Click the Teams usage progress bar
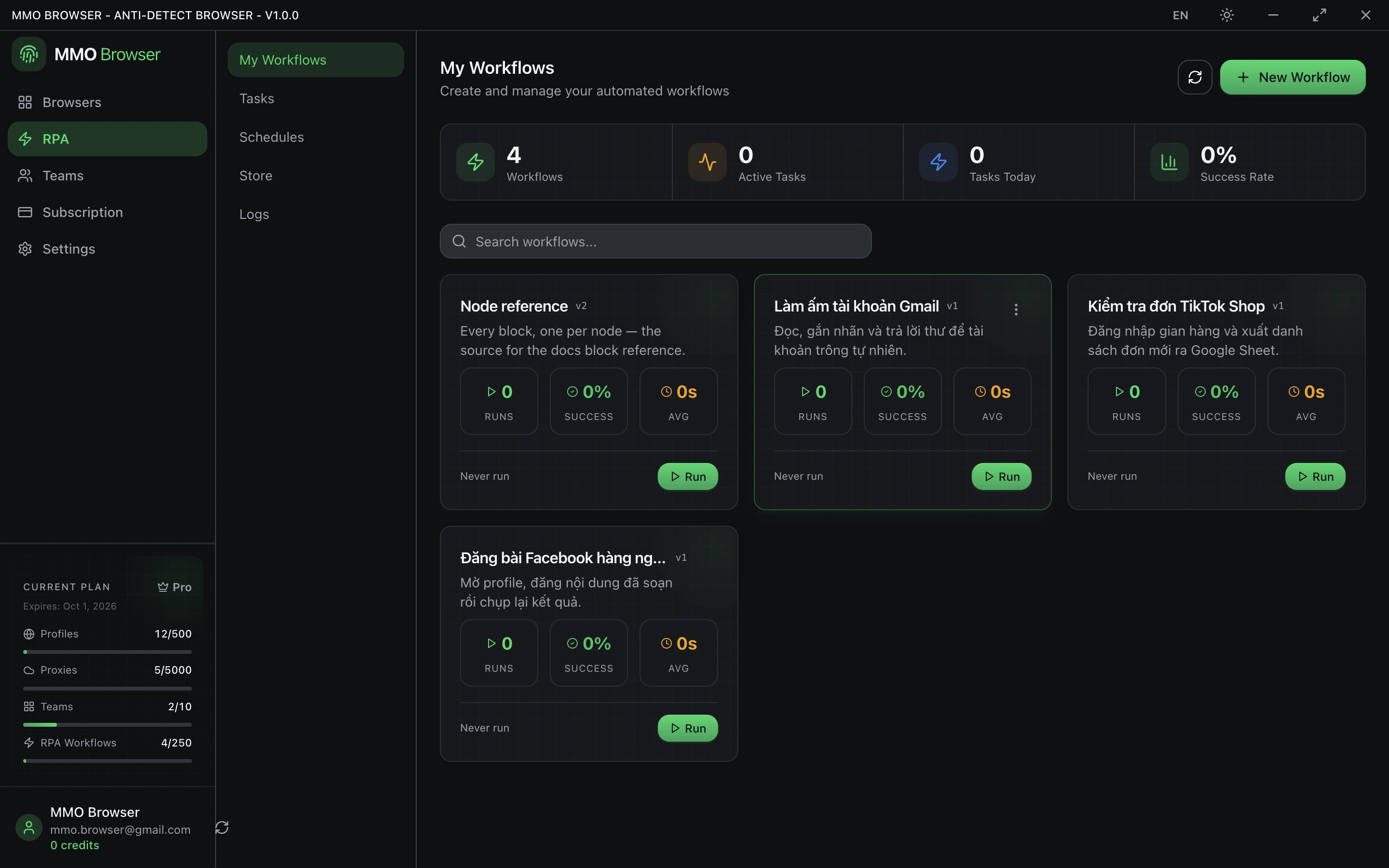Viewport: 1389px width, 868px height. [x=108, y=724]
